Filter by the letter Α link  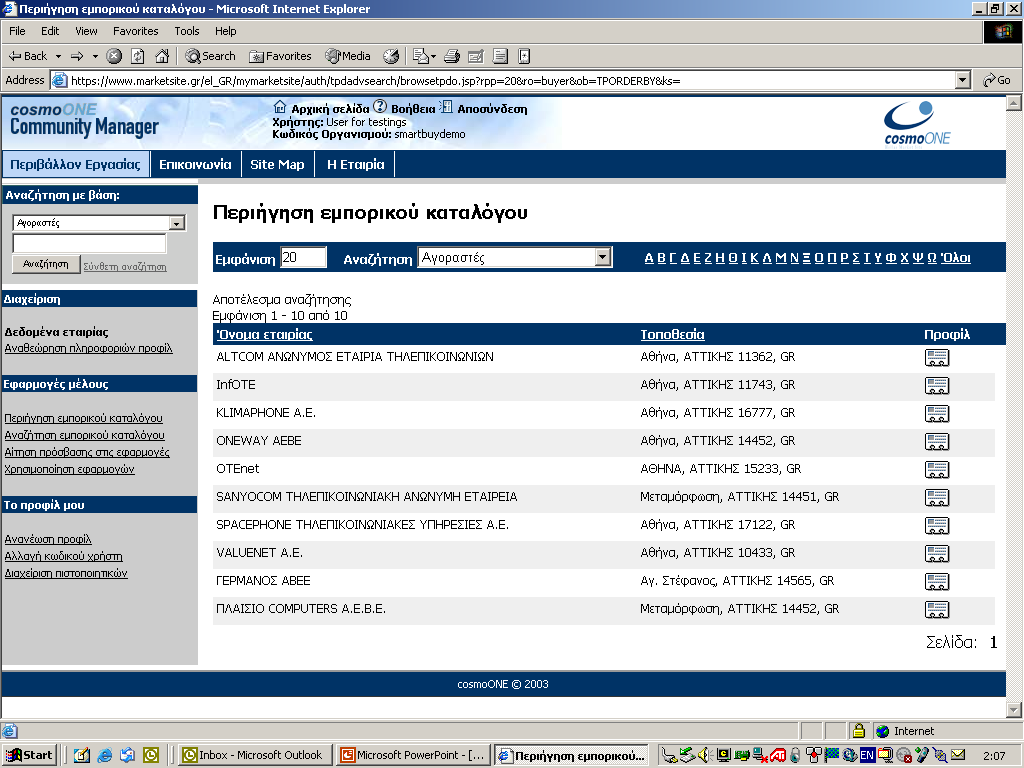click(648, 257)
